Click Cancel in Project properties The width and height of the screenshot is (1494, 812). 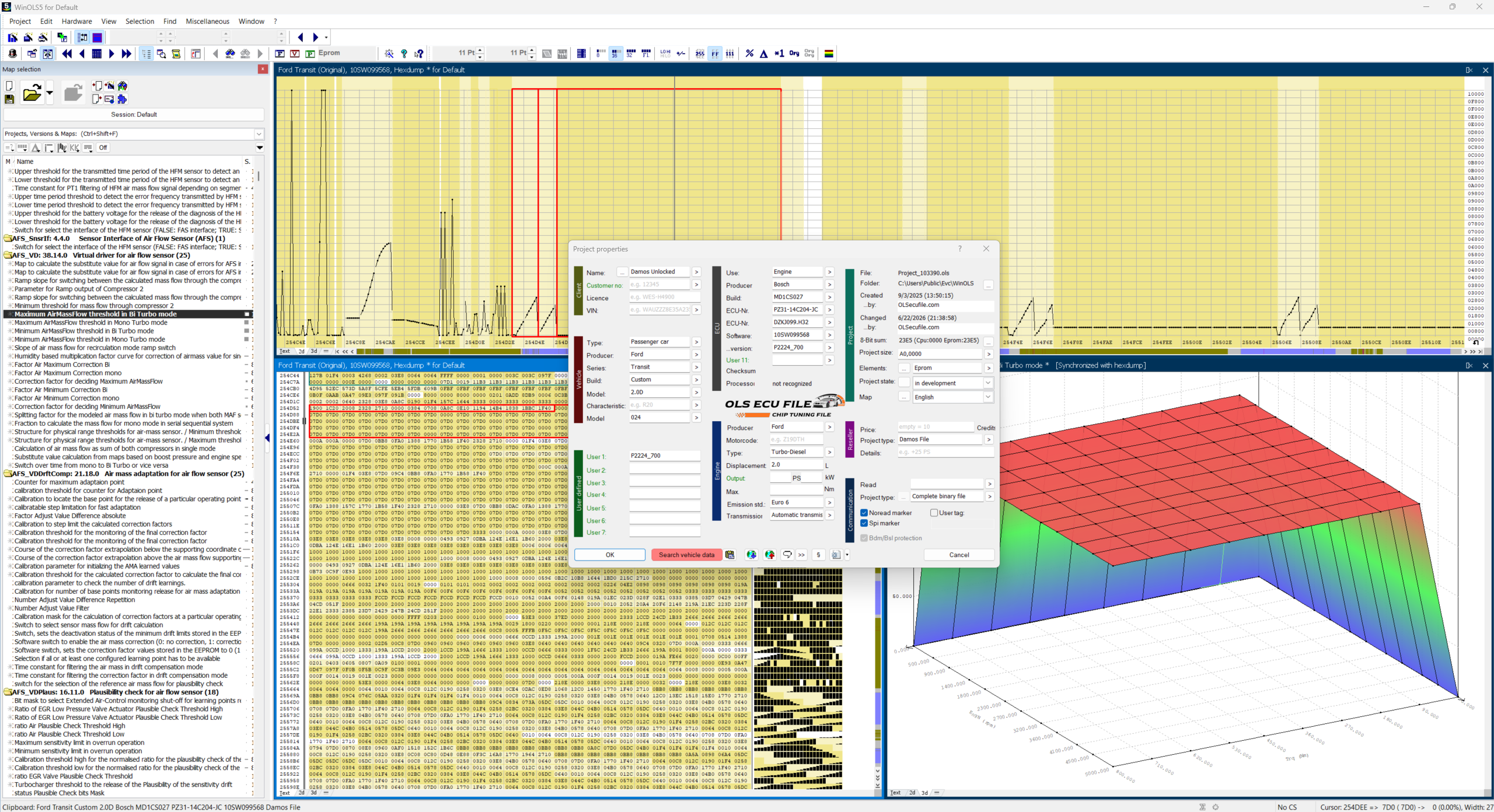[x=959, y=555]
